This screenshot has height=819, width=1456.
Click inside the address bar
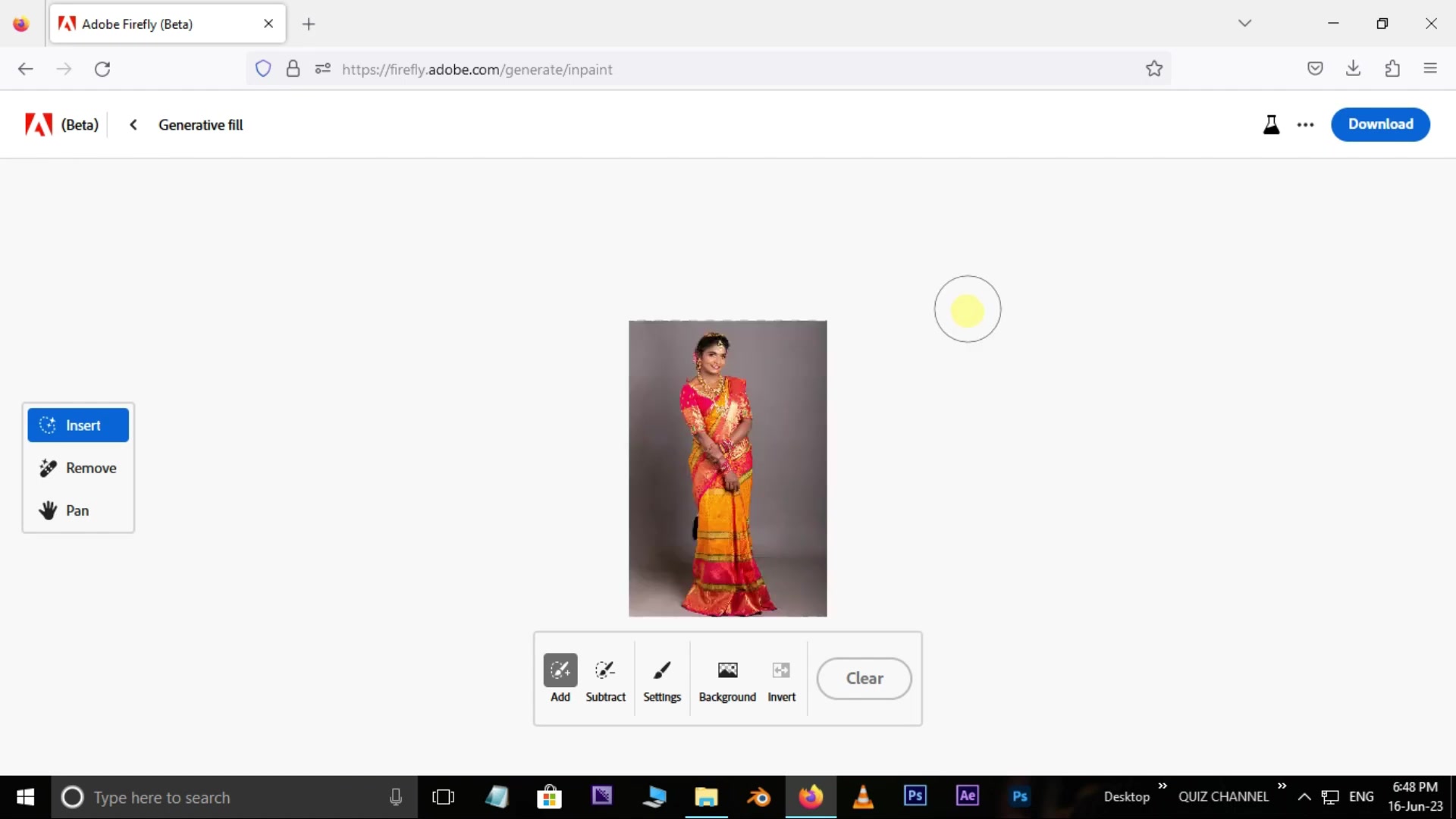(682, 69)
